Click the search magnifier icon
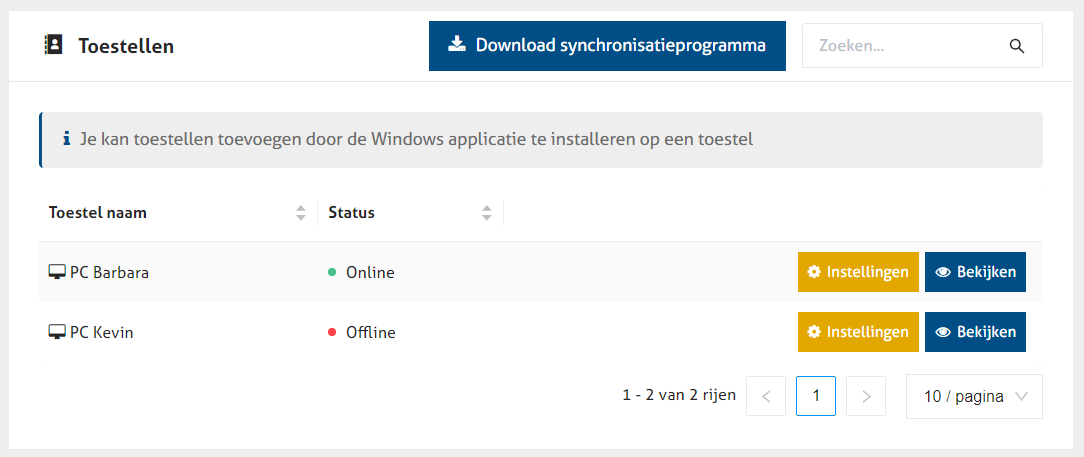 point(1017,46)
